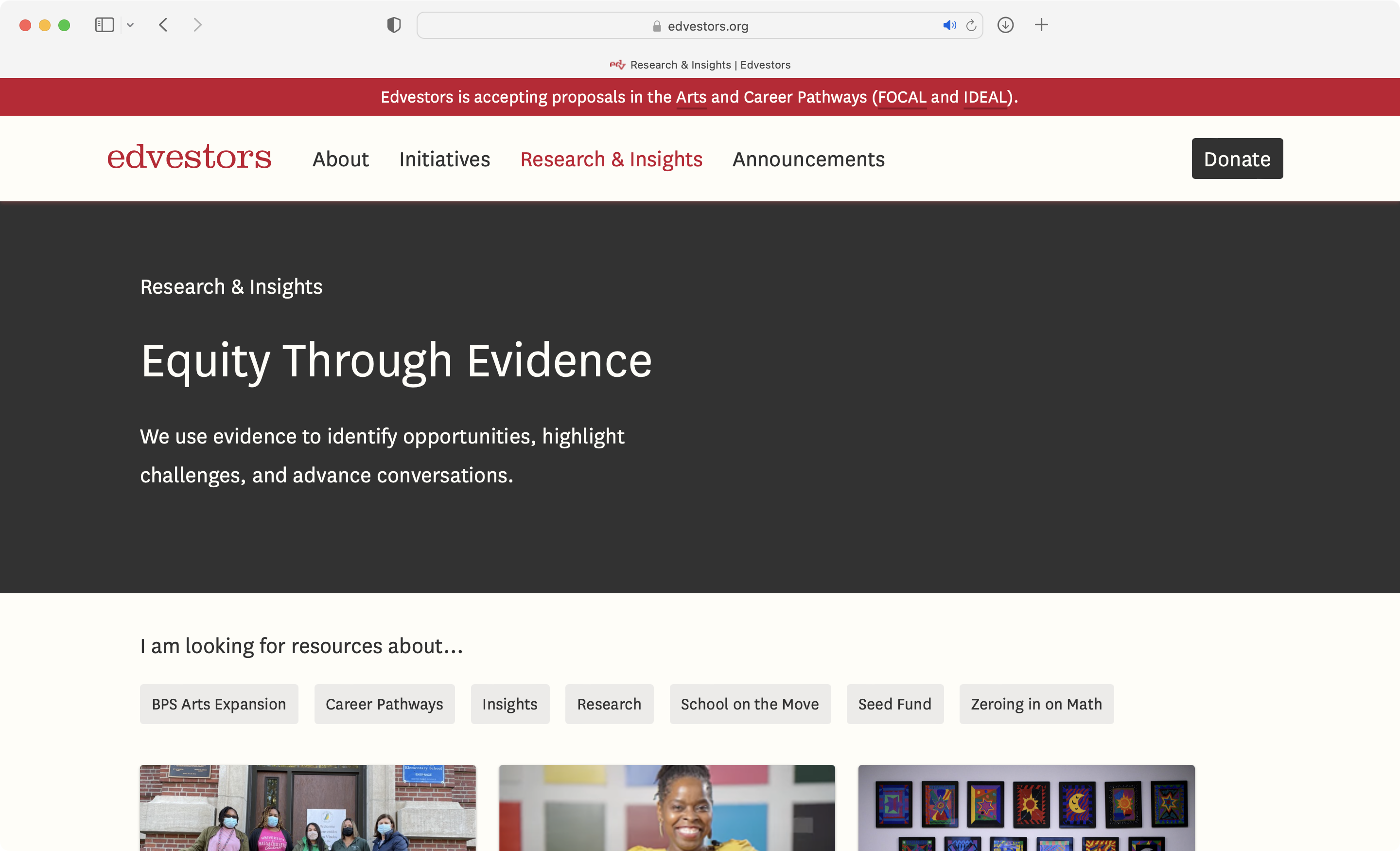
Task: Open a new tab with the plus icon
Action: coord(1041,25)
